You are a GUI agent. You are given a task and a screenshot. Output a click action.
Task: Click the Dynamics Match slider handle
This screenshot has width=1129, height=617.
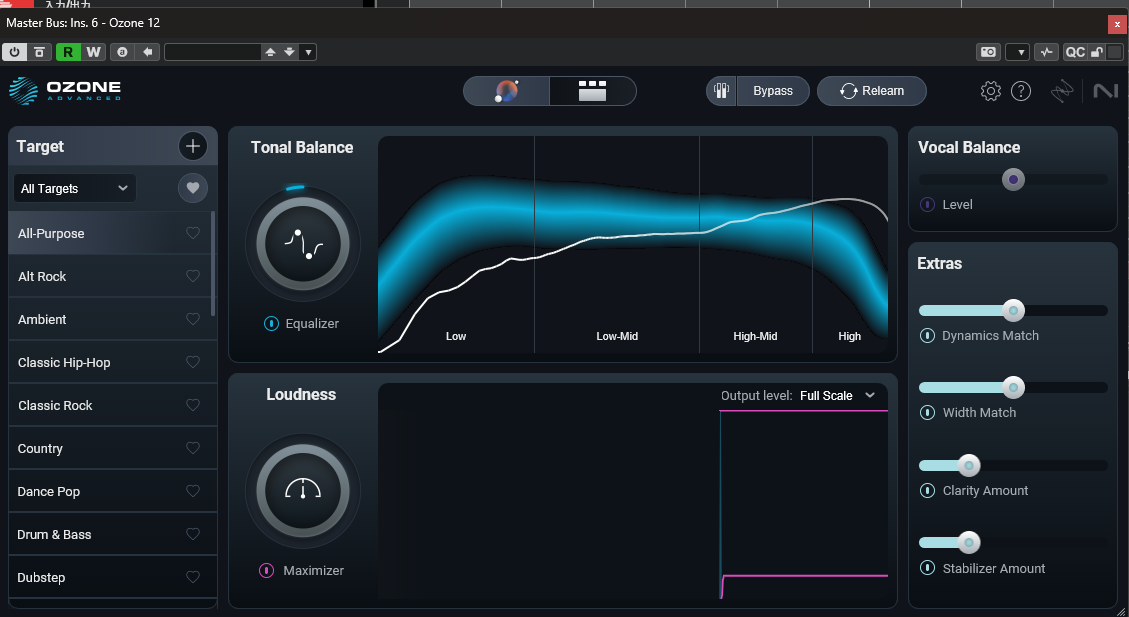(x=1013, y=310)
